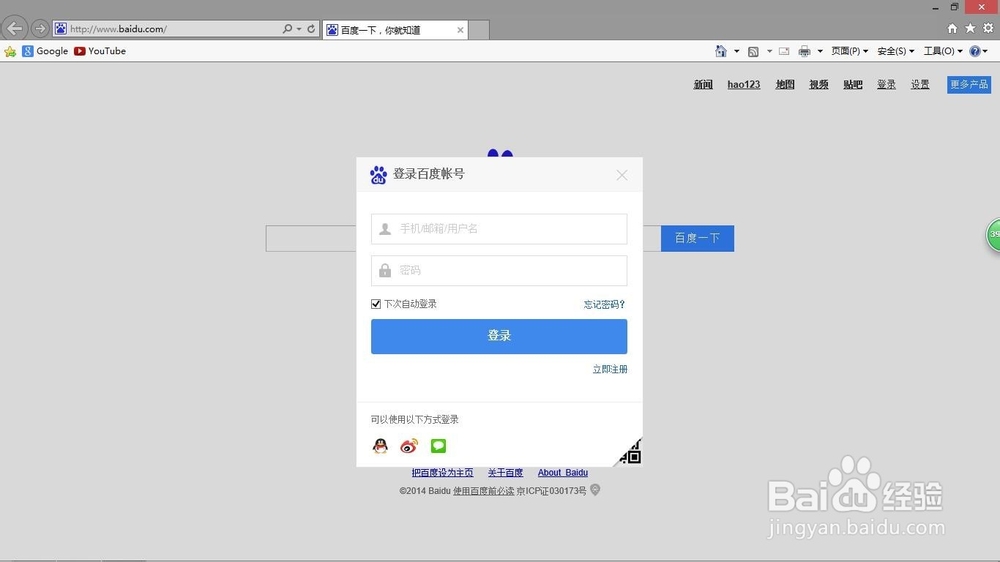Click the favorites star on bookmarks bar

pos(10,51)
